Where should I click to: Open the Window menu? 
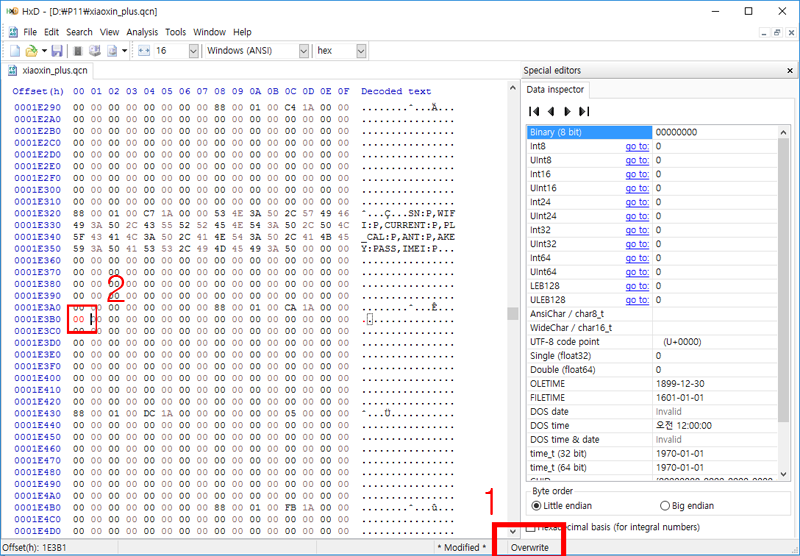(209, 32)
